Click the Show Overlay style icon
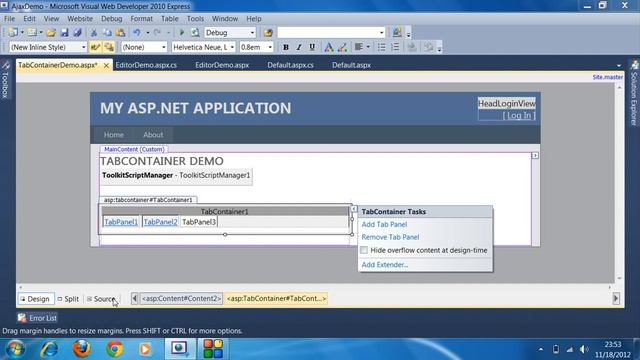 click(109, 47)
